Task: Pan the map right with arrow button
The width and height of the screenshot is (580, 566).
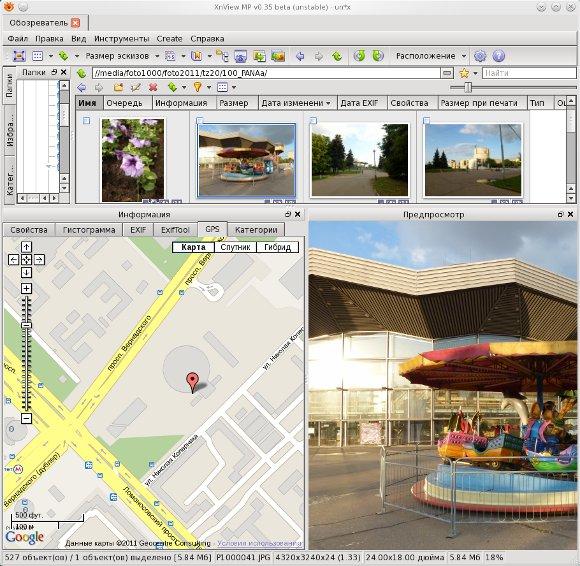Action: pyautogui.click(x=39, y=260)
